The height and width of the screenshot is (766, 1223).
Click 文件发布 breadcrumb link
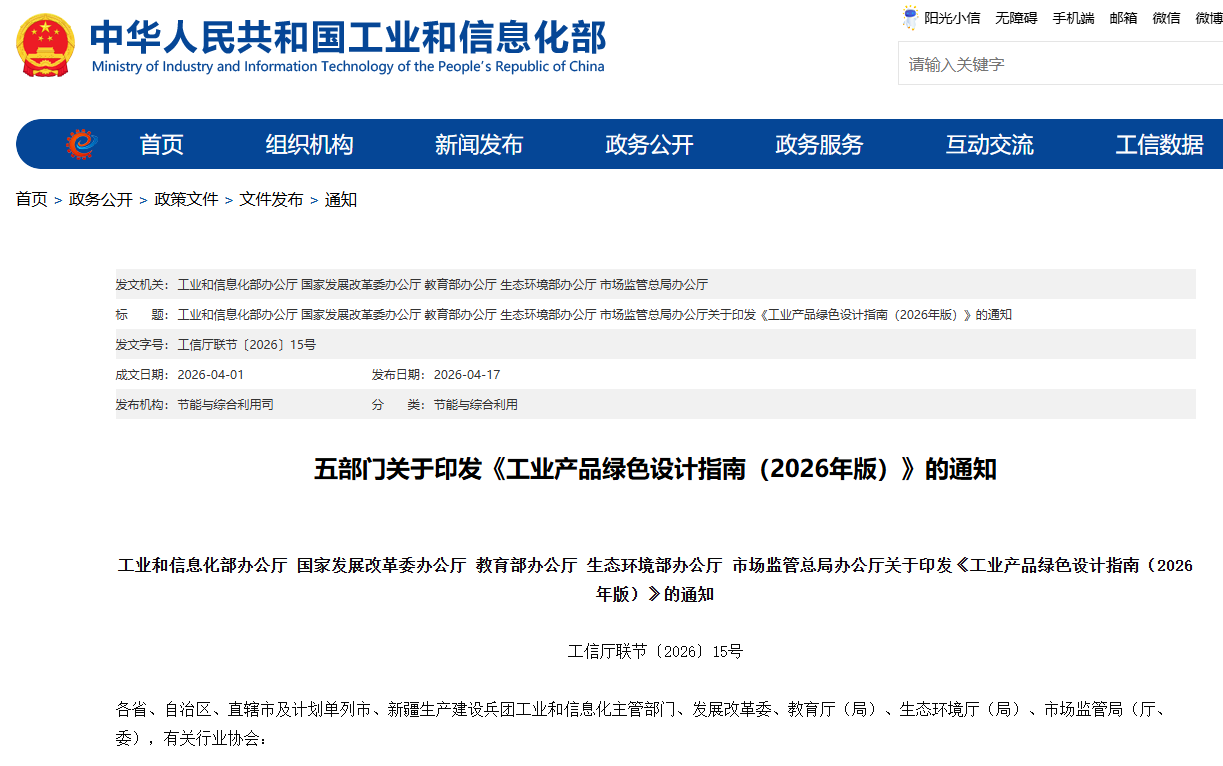tap(271, 200)
